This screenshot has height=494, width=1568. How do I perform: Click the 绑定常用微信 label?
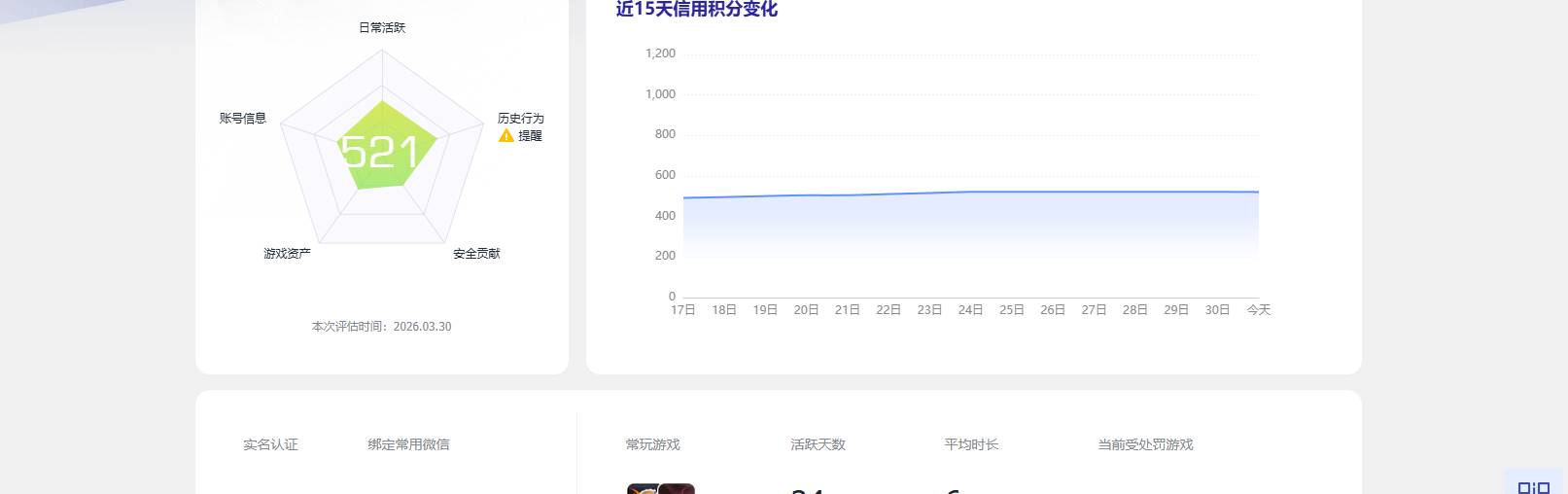click(408, 444)
